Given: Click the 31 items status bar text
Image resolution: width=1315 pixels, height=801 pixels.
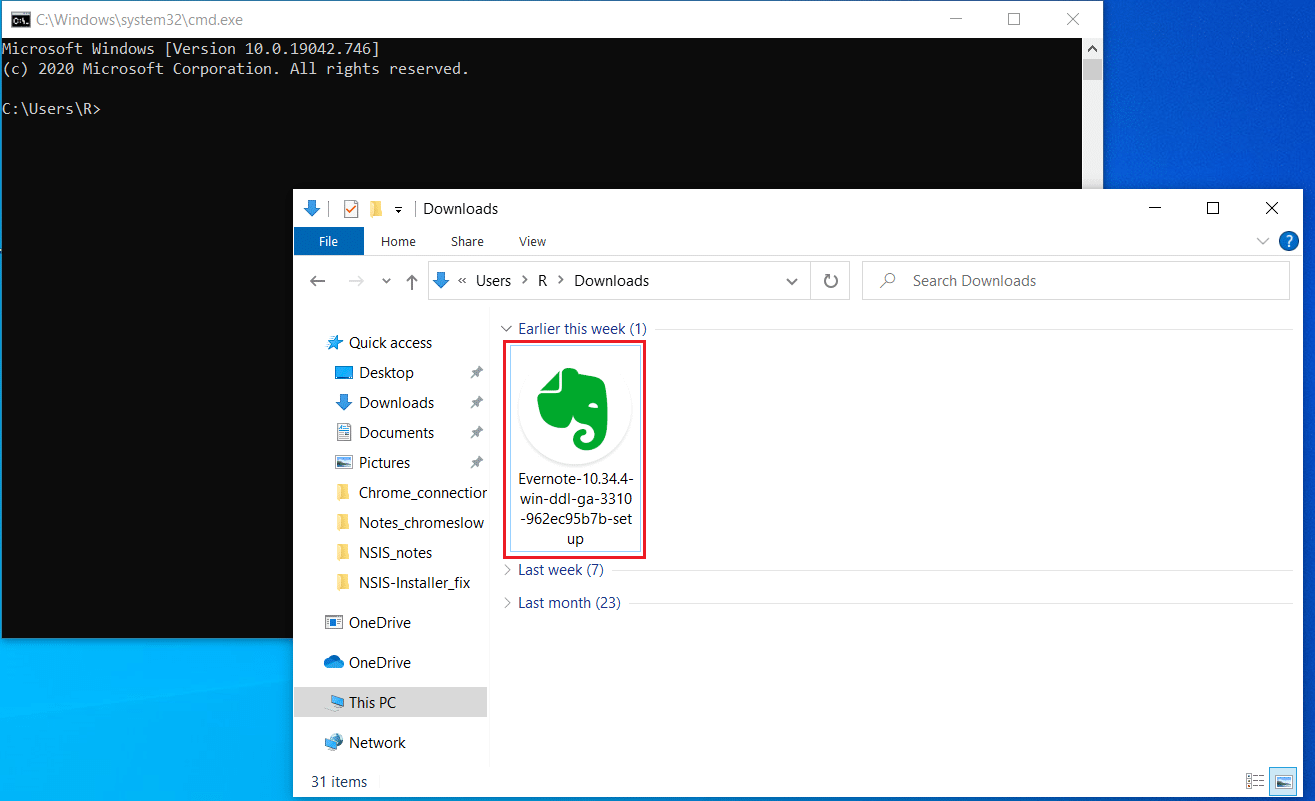Looking at the screenshot, I should coord(339,782).
